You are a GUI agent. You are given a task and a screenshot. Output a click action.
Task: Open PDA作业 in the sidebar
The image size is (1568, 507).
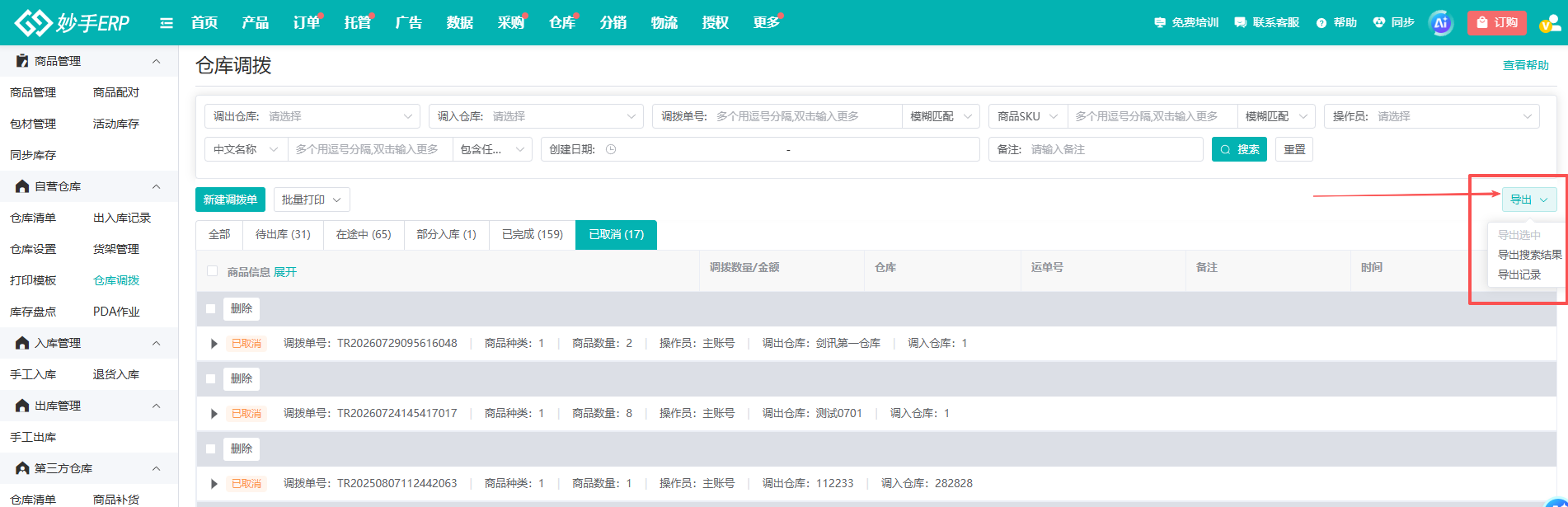(116, 312)
